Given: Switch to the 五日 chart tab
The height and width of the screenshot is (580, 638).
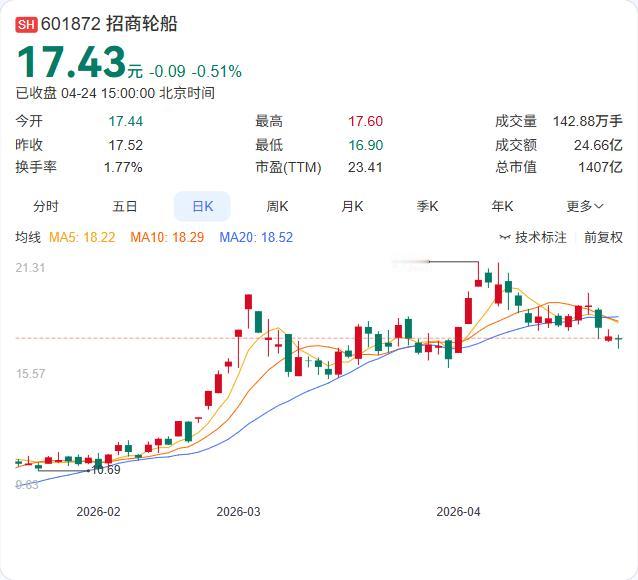Looking at the screenshot, I should click(x=125, y=206).
